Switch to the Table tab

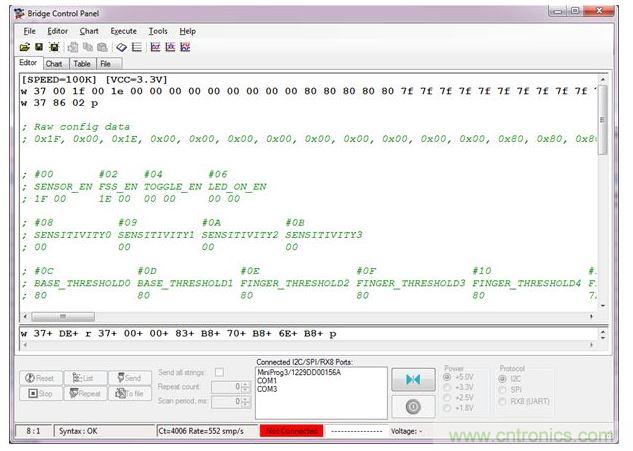pyautogui.click(x=81, y=63)
